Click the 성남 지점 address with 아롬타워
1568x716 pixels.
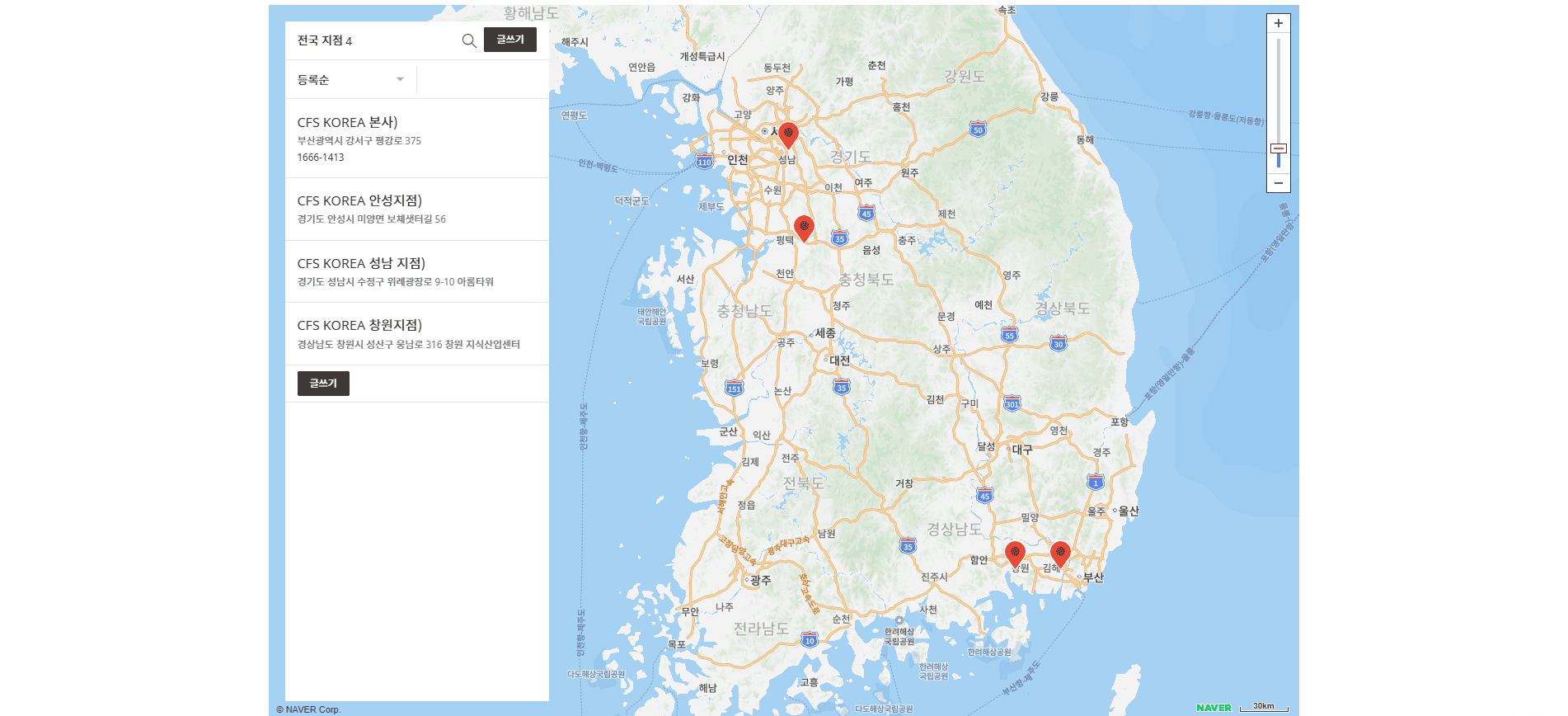pyautogui.click(x=396, y=282)
